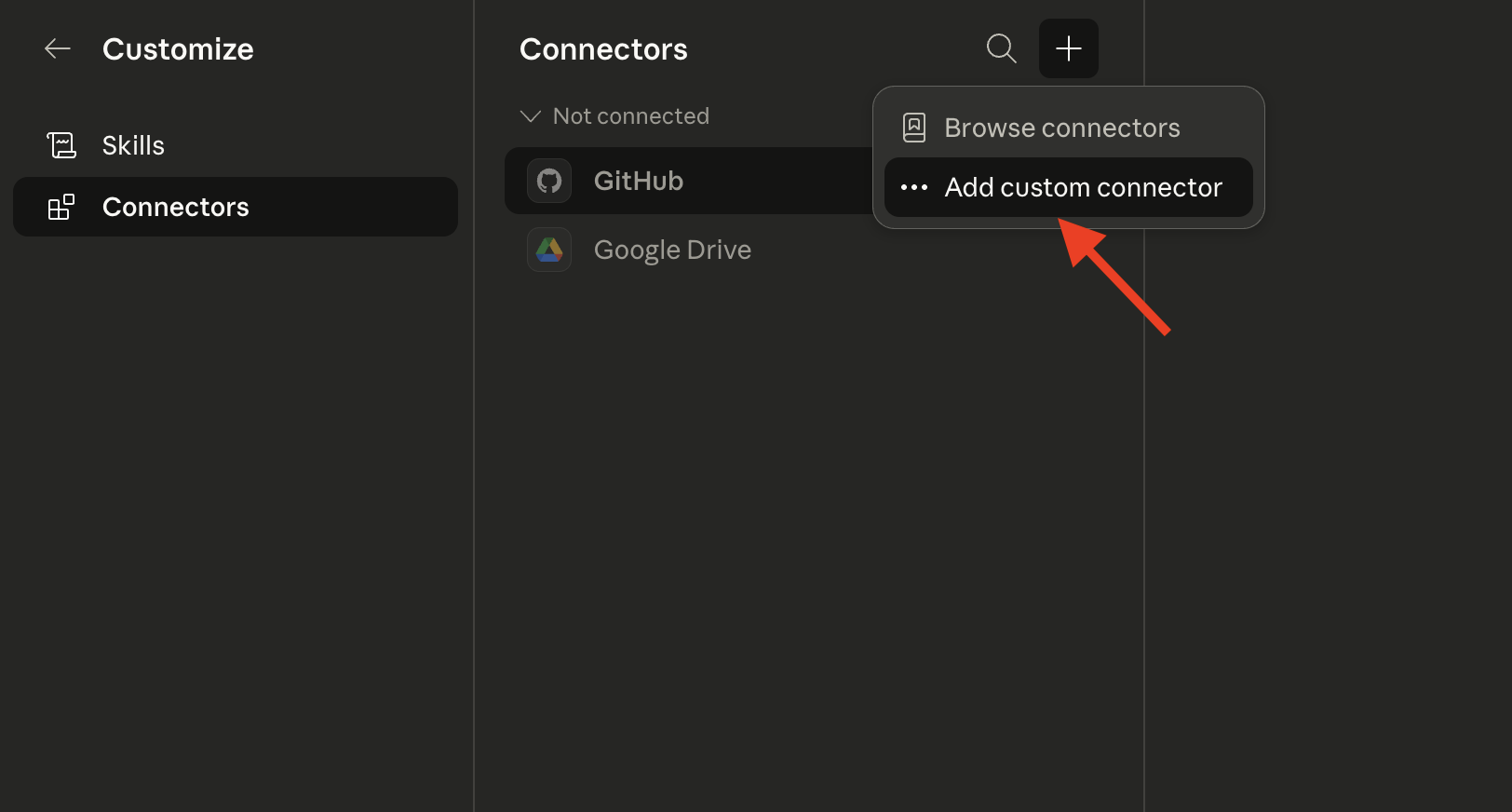1512x812 pixels.
Task: Click the three-dots icon beside Add custom connector
Action: 914,187
